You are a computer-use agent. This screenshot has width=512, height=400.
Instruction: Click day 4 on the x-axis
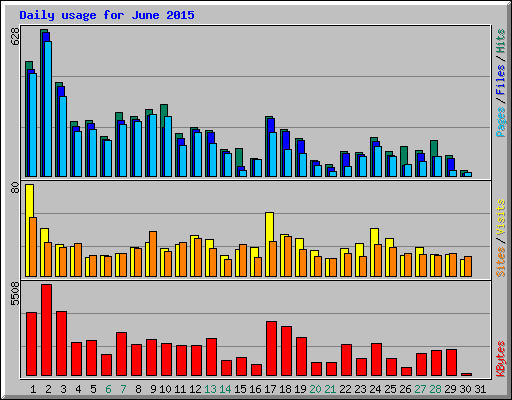pos(78,389)
